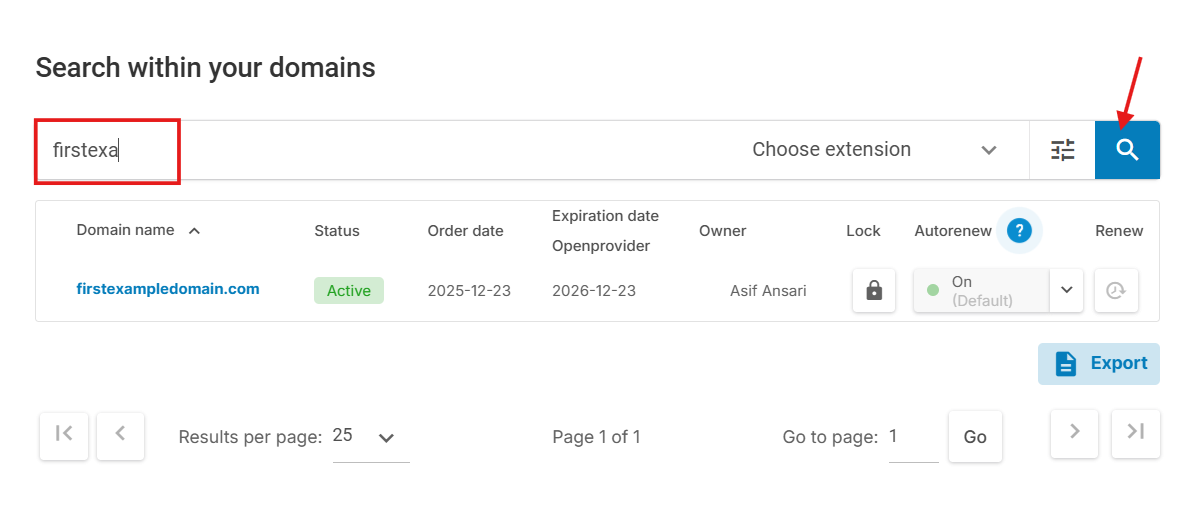This screenshot has width=1198, height=517.
Task: Change results per page dropdown
Action: pos(371,437)
